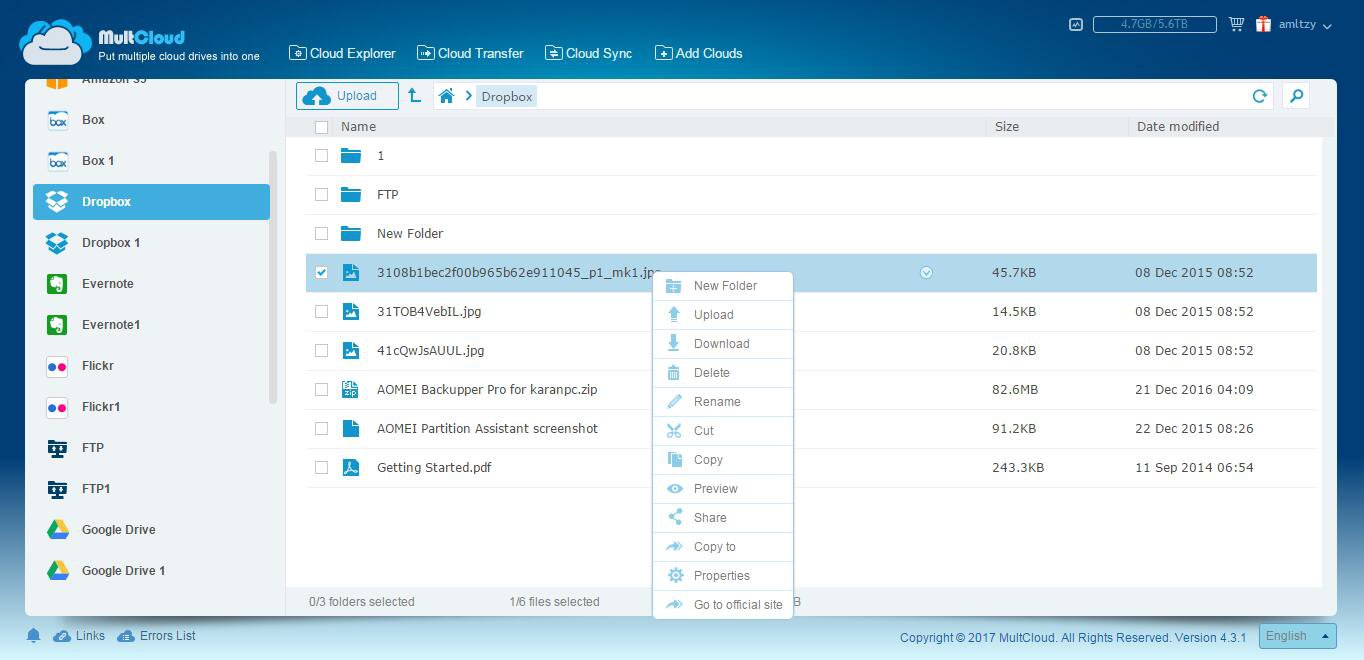Open the search magnifier icon

click(1296, 96)
